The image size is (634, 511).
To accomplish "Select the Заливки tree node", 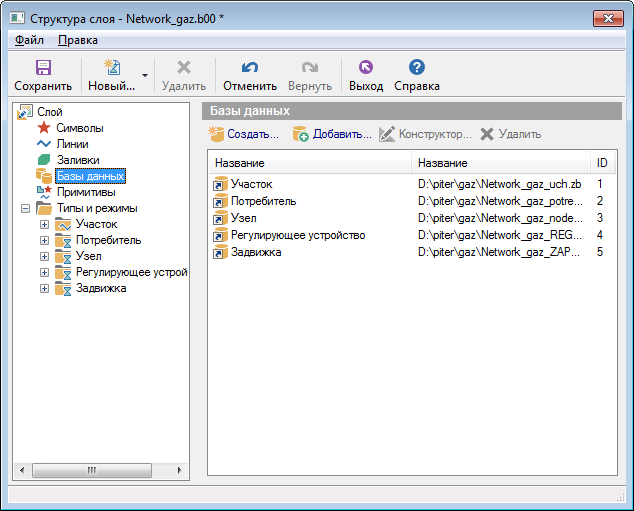I will pyautogui.click(x=77, y=160).
